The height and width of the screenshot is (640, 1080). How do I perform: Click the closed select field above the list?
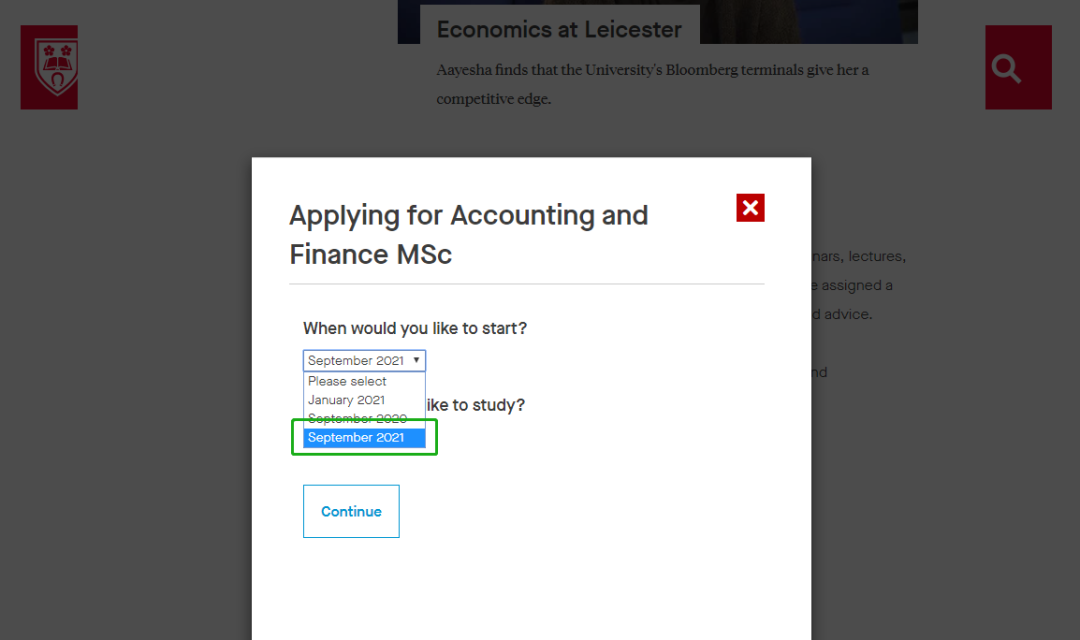pos(364,360)
